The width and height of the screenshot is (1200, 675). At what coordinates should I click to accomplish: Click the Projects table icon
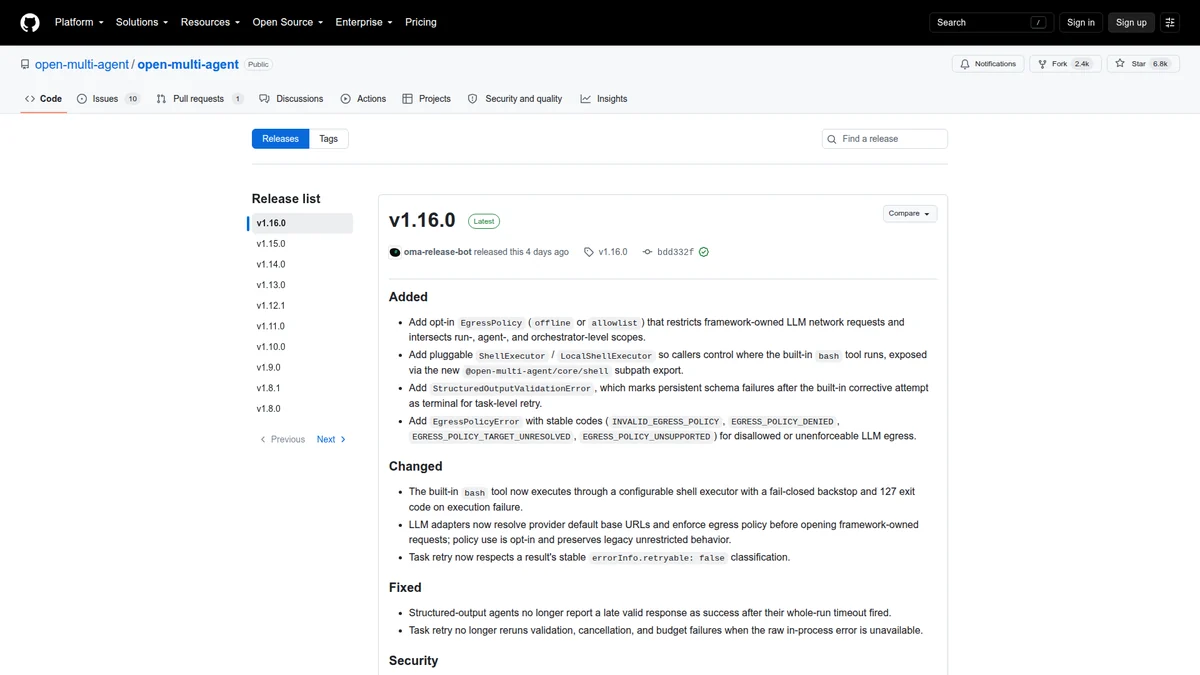[408, 99]
